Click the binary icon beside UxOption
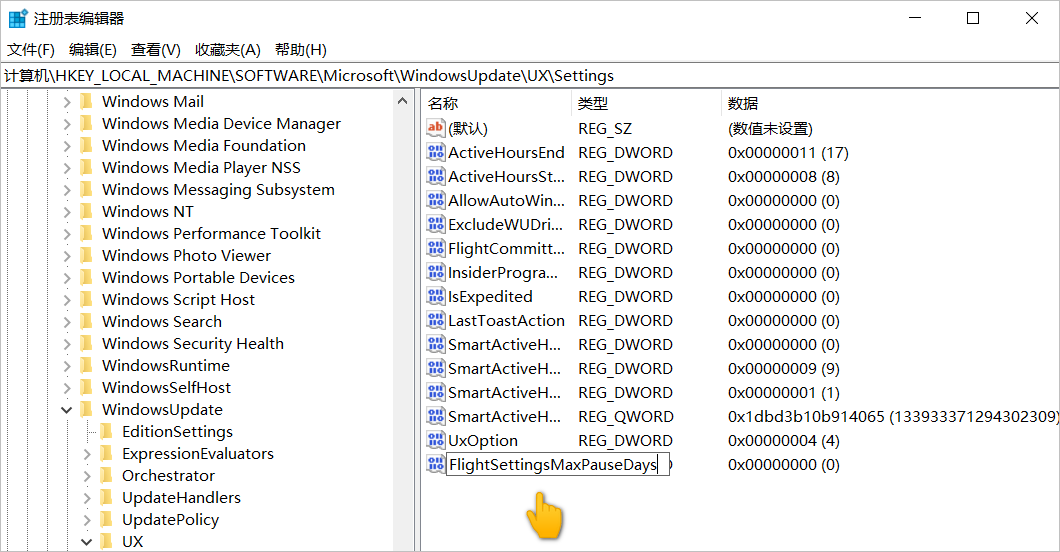The image size is (1060, 552). (435, 441)
